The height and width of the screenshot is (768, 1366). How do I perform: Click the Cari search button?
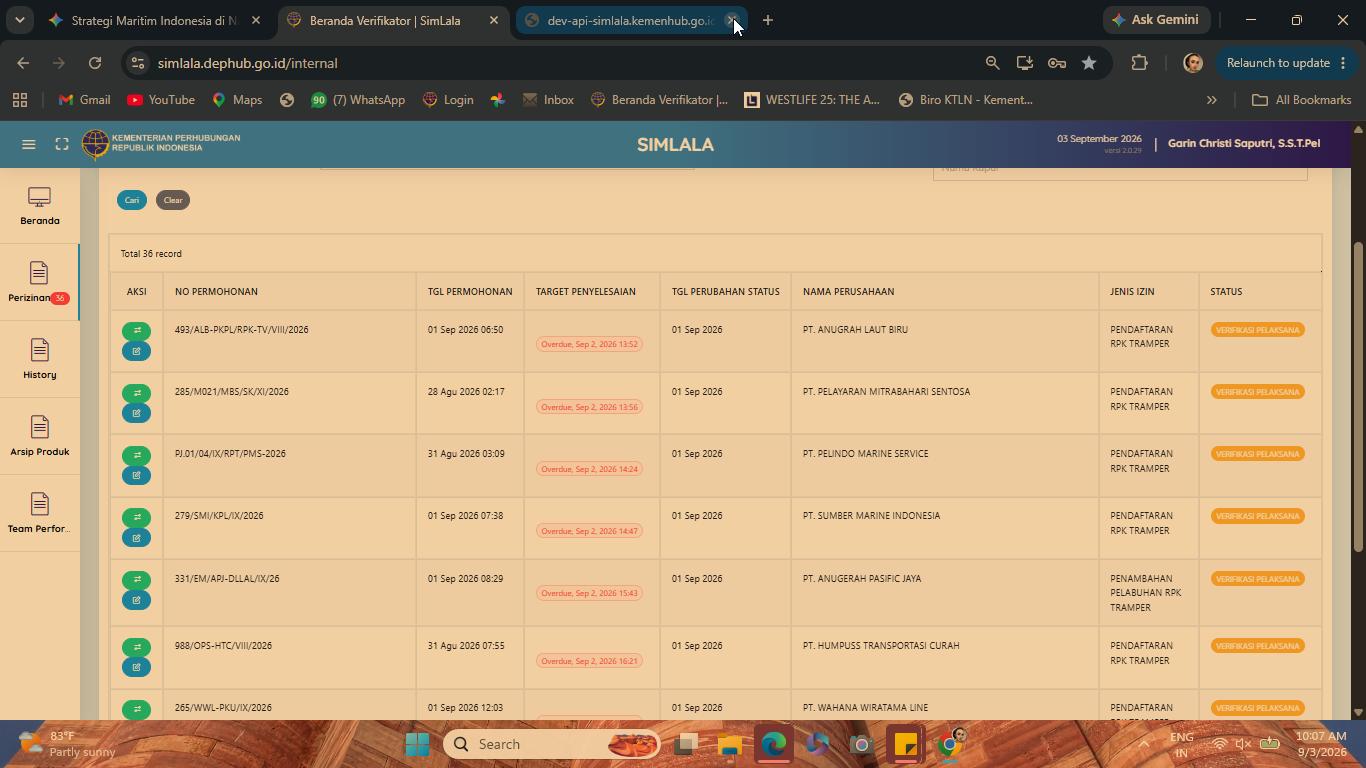[x=132, y=200]
